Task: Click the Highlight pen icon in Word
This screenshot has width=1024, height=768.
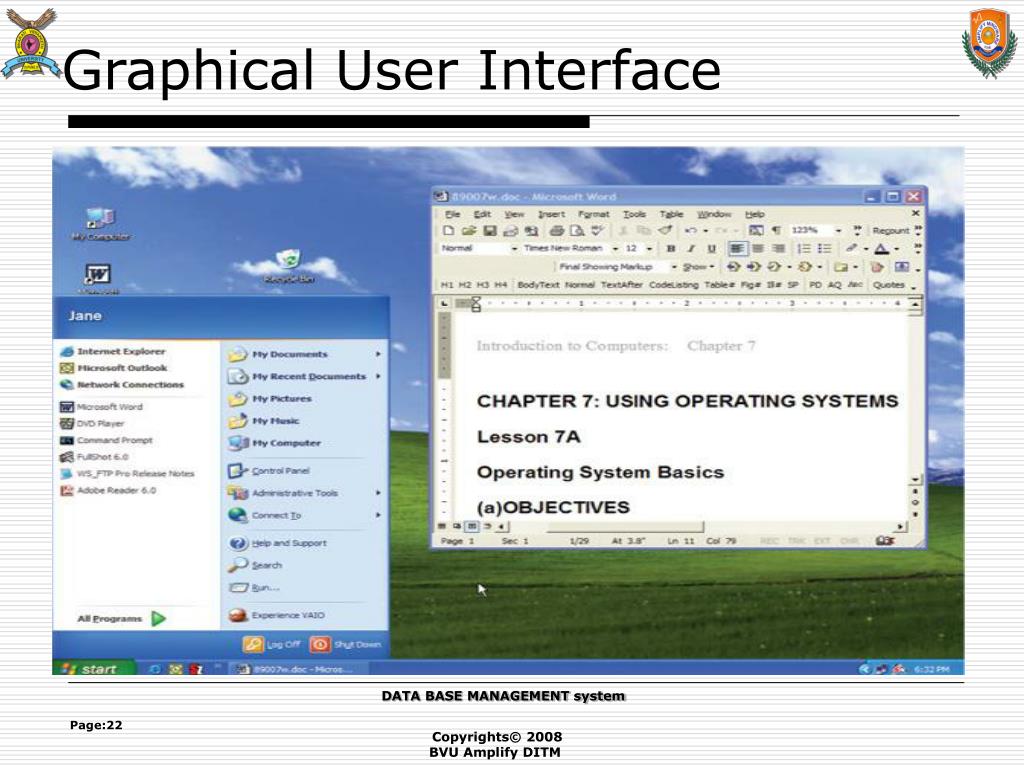Action: coord(852,249)
